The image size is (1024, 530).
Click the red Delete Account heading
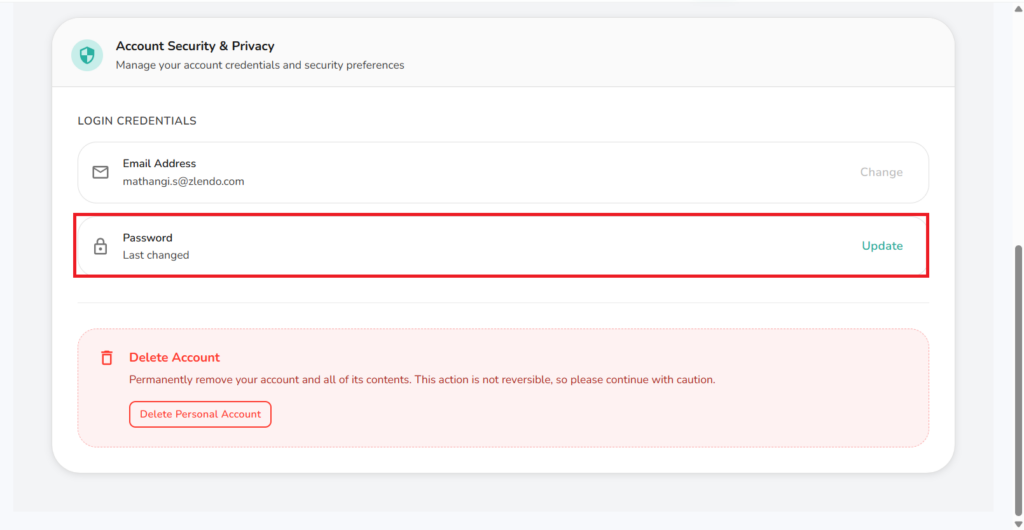coord(174,357)
